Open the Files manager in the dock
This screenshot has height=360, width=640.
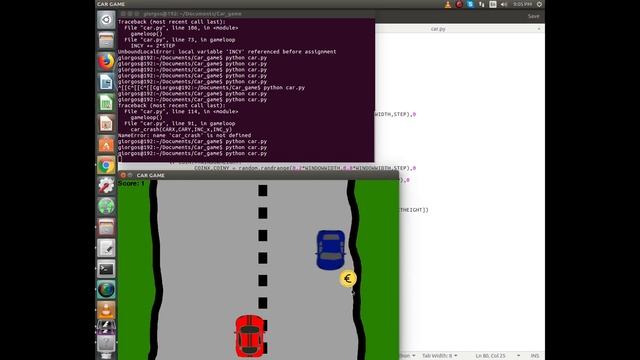pos(106,41)
